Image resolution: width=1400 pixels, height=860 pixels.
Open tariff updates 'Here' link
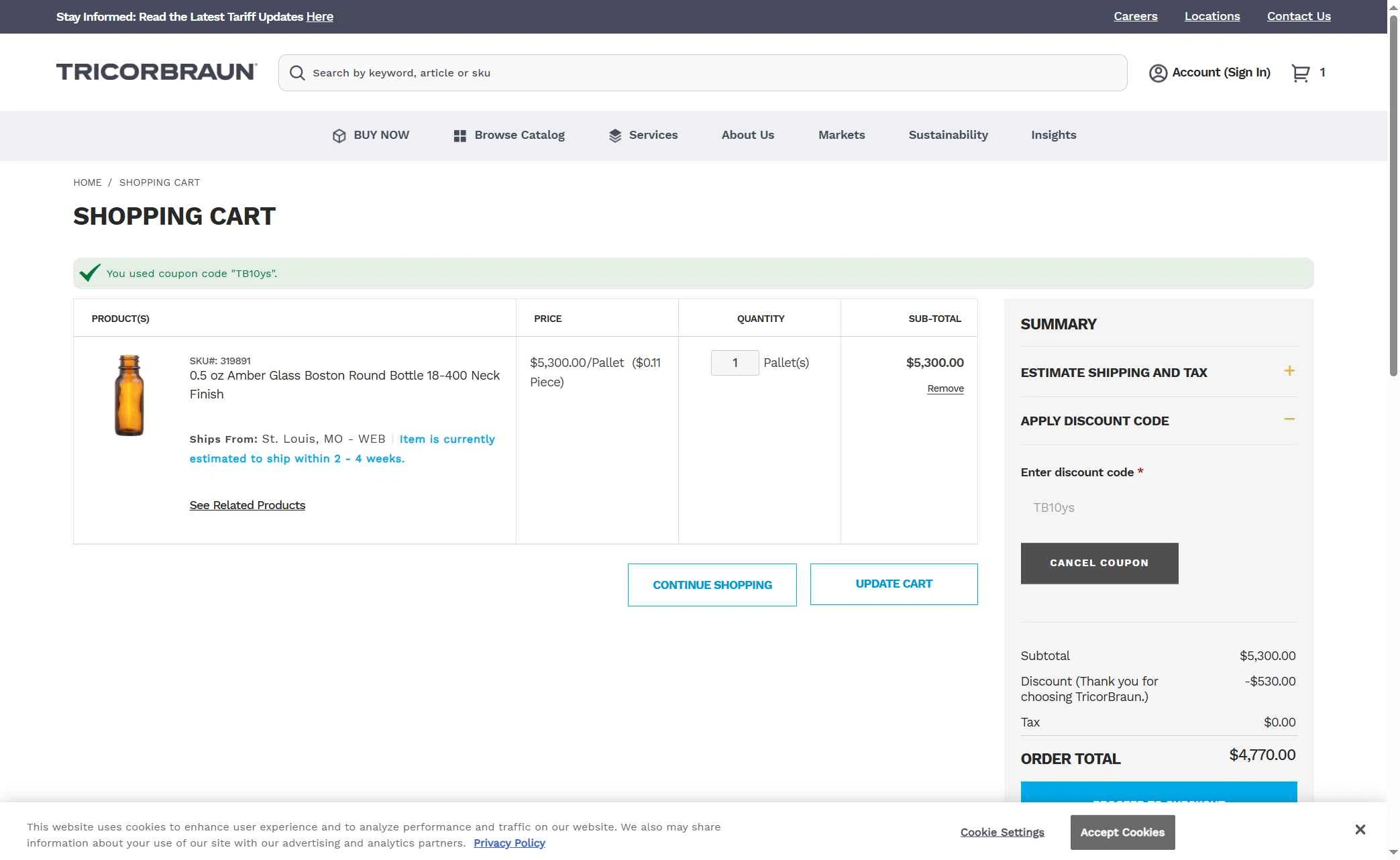coord(319,17)
